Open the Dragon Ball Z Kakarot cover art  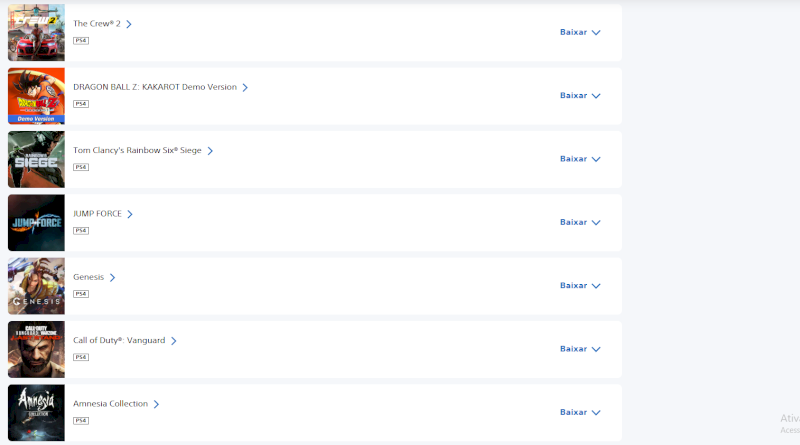[x=36, y=96]
